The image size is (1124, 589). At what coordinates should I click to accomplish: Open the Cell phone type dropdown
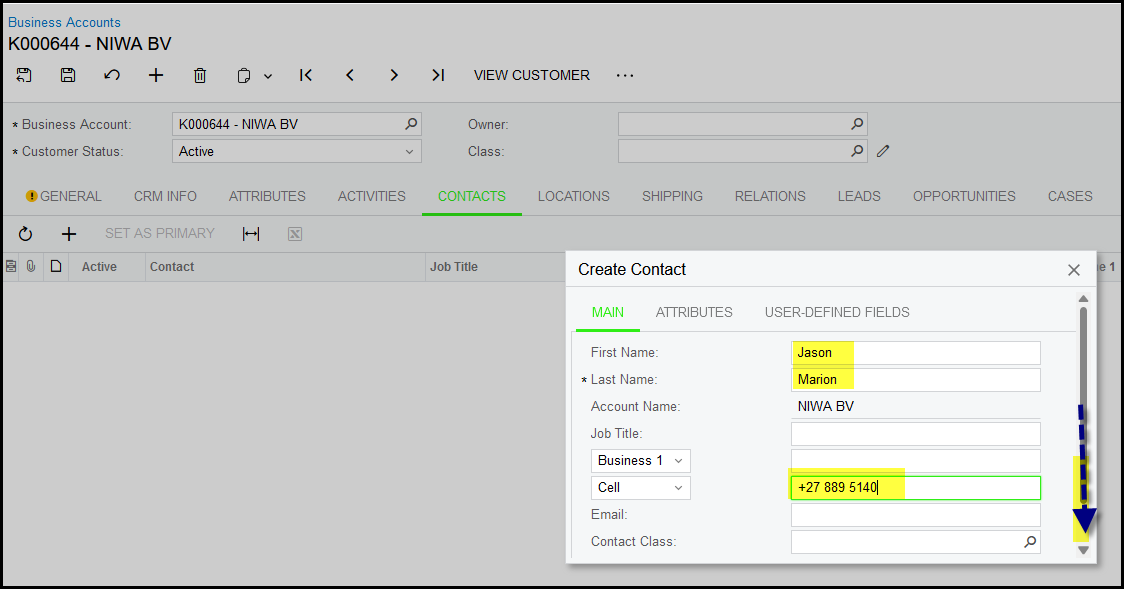(678, 488)
